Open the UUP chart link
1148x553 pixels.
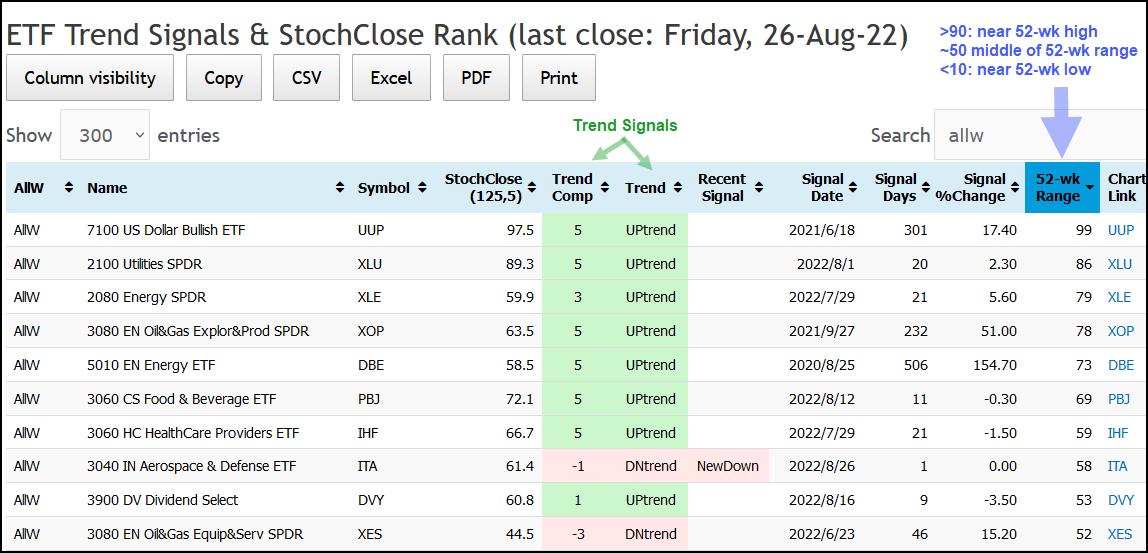coord(1120,230)
